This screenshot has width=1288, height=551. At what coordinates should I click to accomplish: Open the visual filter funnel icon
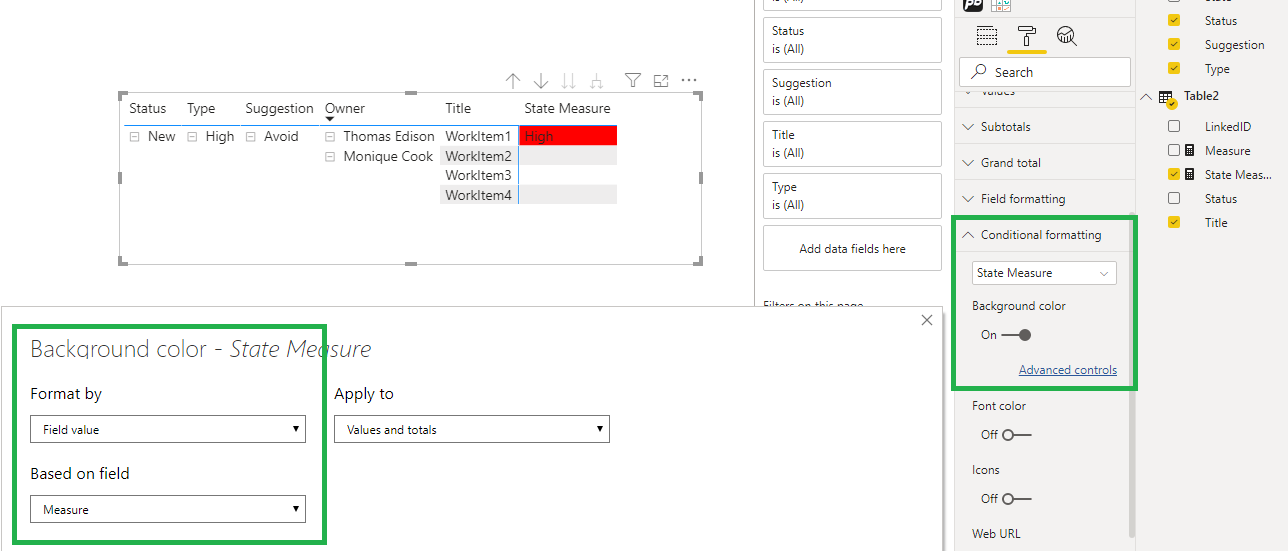pyautogui.click(x=633, y=80)
